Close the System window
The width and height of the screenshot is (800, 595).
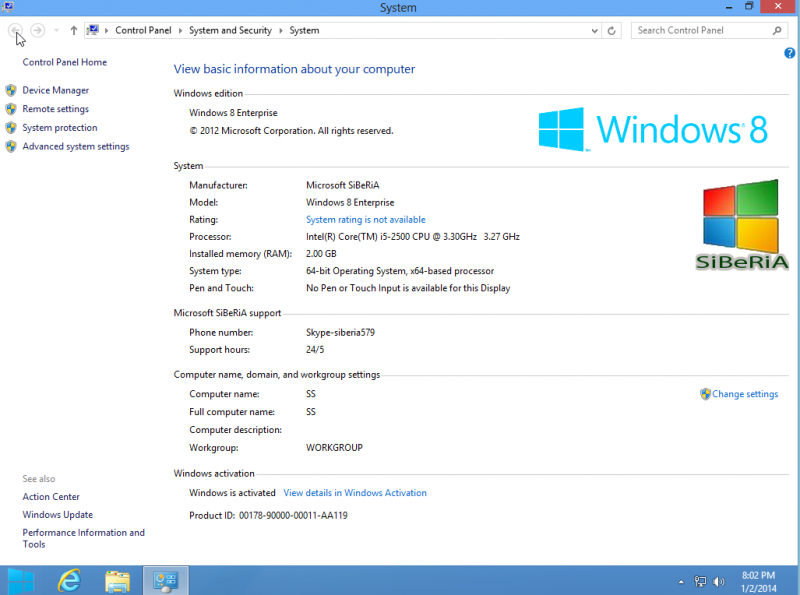click(778, 7)
